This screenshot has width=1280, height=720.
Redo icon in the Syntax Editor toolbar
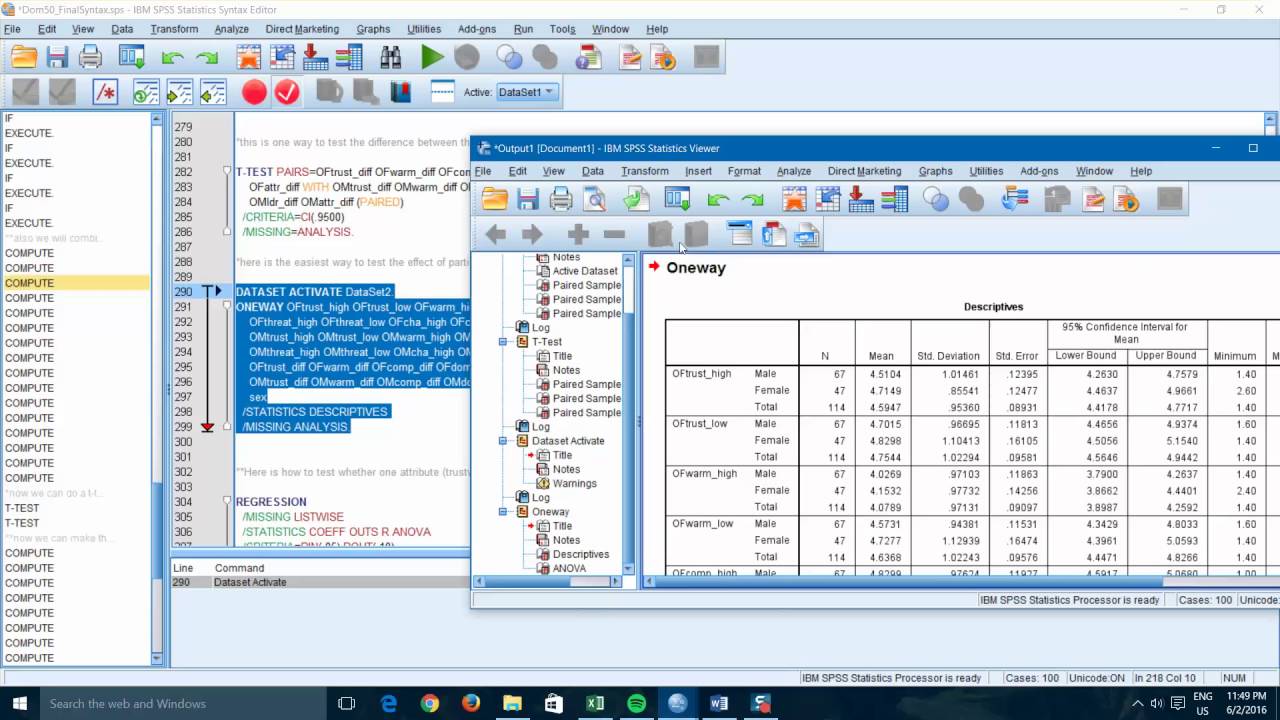207,58
